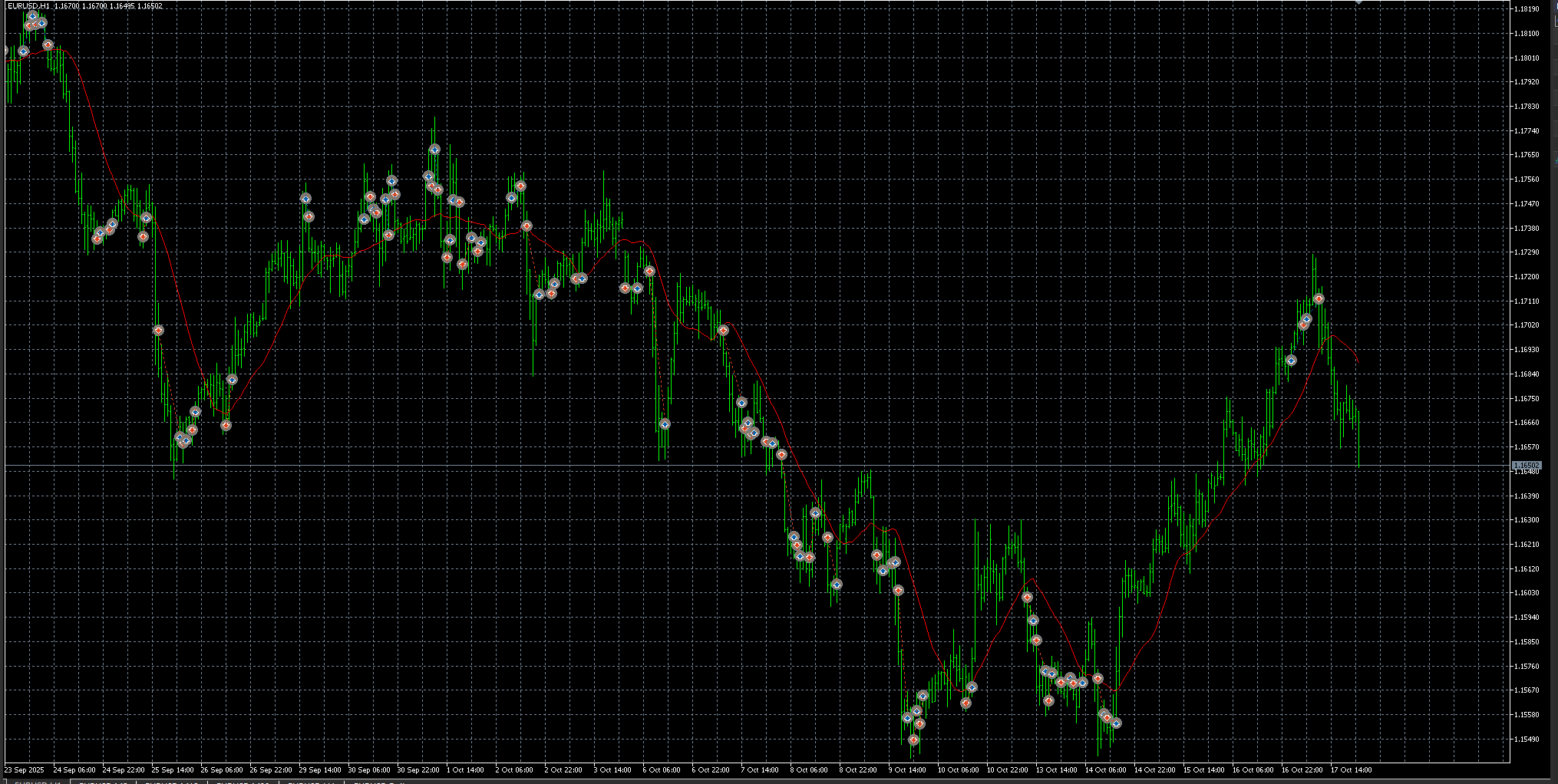Click price axis label 1.16840
This screenshot has height=784, width=1558.
tap(1526, 374)
